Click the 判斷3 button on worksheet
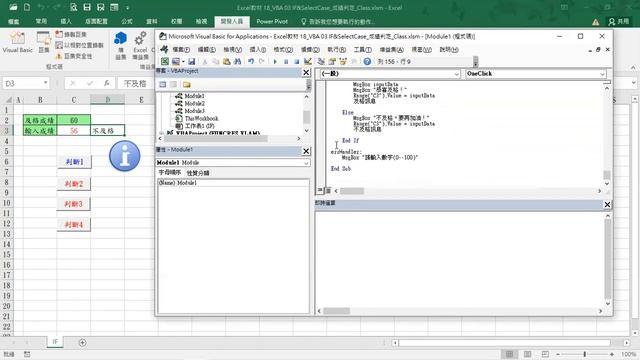 tap(74, 204)
